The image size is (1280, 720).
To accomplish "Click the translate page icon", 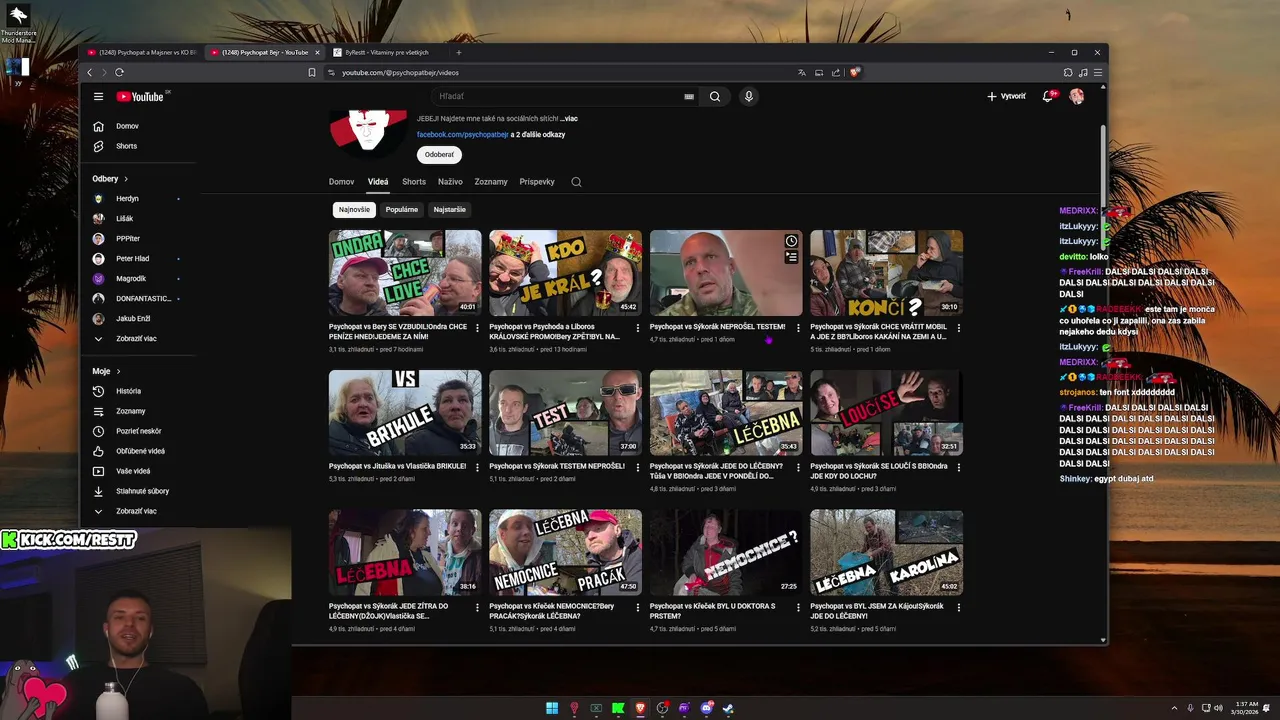I will click(x=802, y=72).
